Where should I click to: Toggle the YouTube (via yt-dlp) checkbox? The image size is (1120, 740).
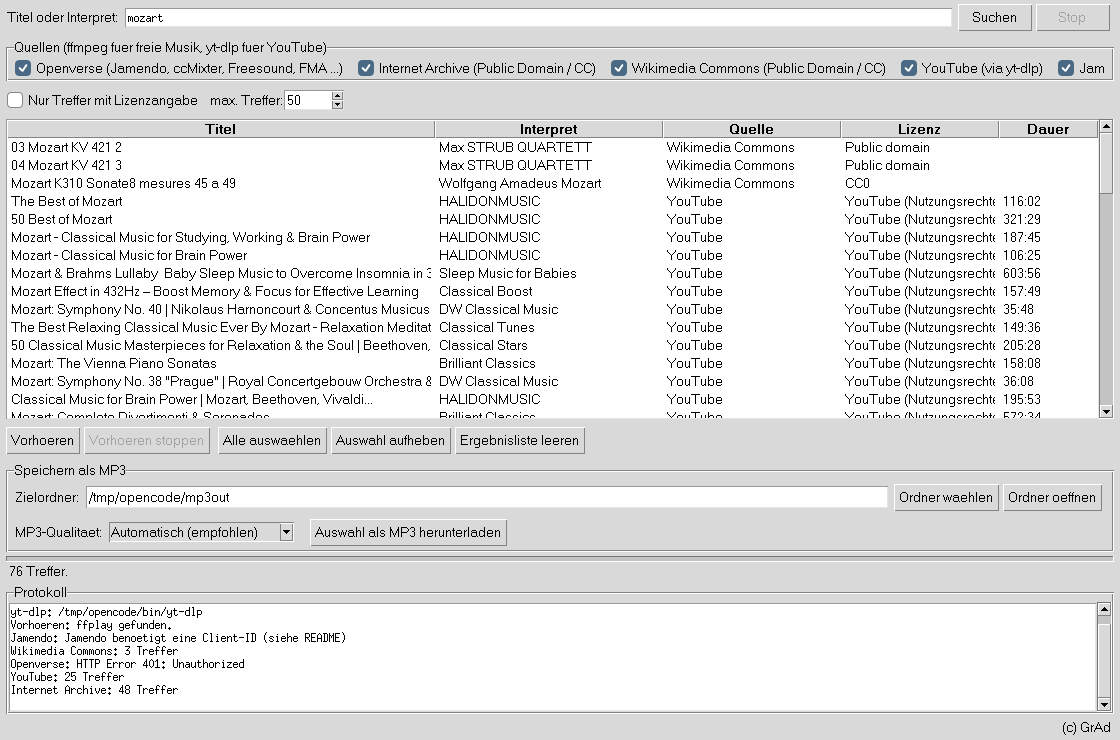(909, 68)
